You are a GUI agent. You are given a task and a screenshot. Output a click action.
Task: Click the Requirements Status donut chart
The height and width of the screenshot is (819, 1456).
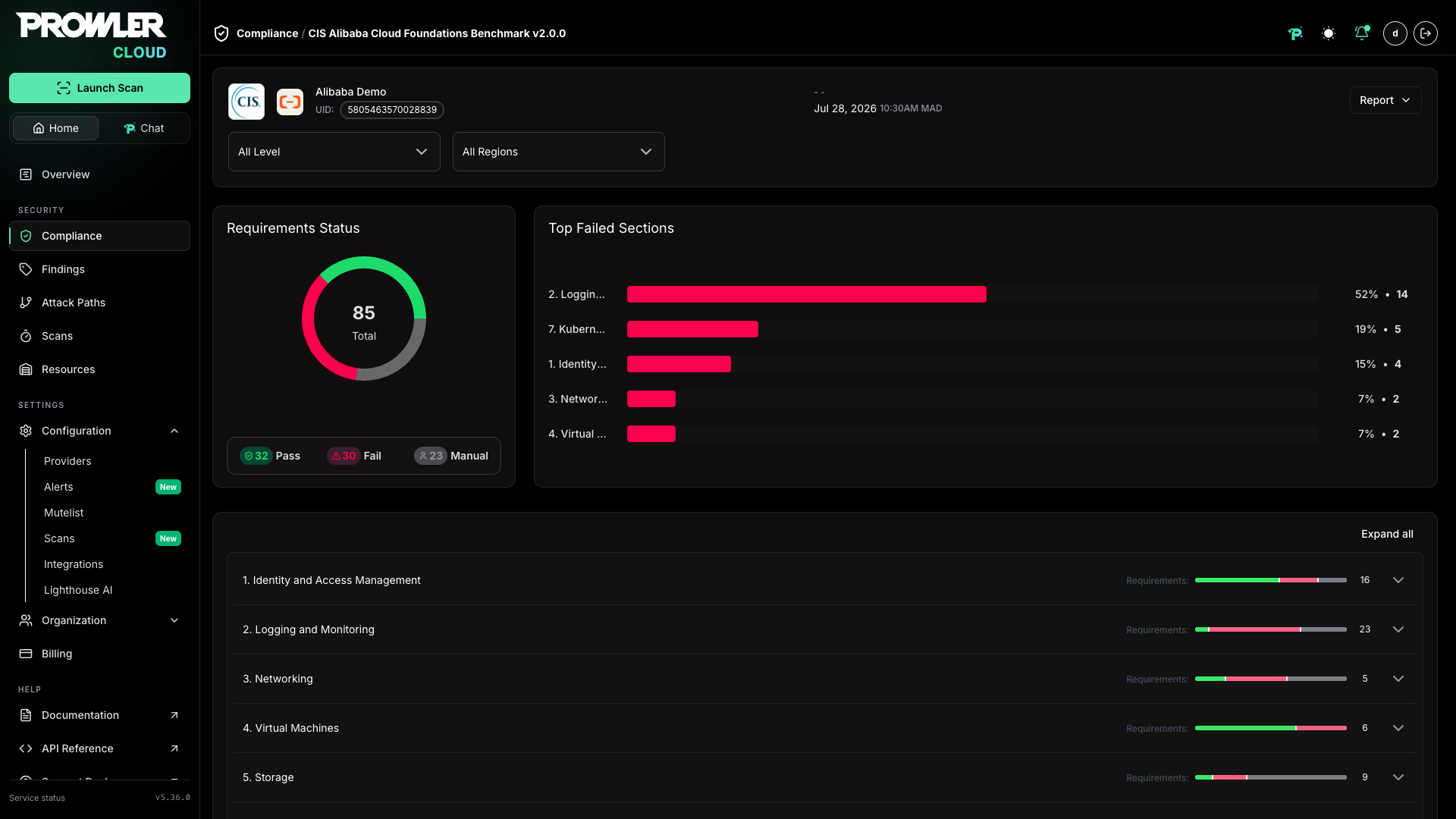pos(364,318)
